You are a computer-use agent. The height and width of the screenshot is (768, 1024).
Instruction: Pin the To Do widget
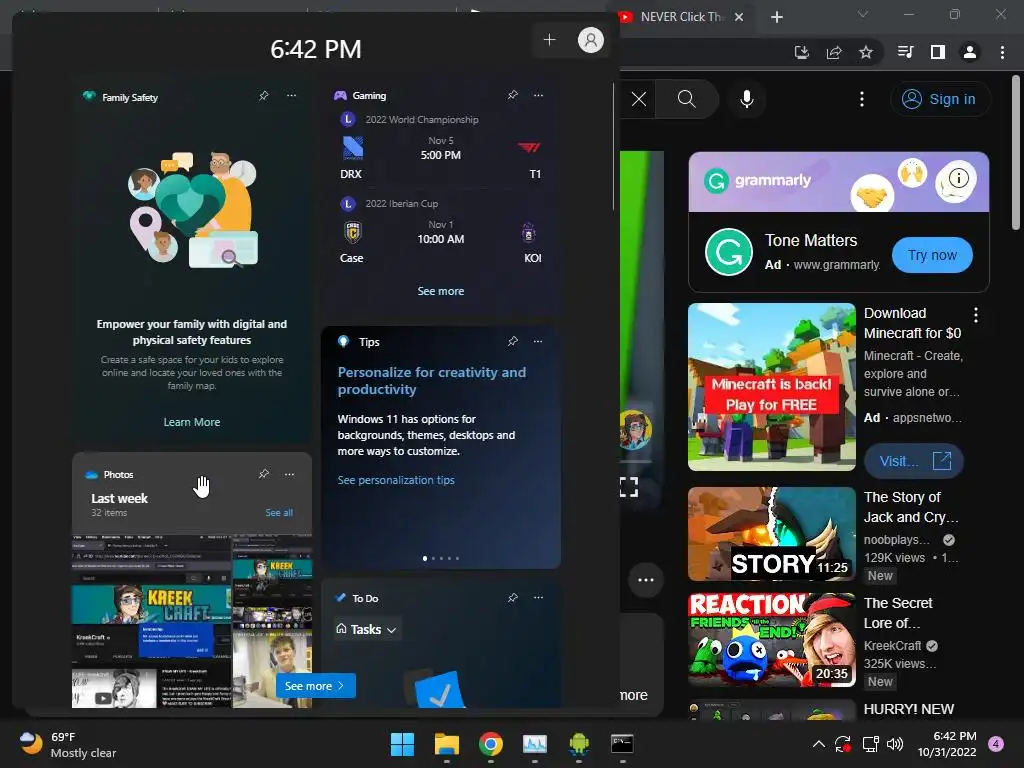[x=513, y=598]
